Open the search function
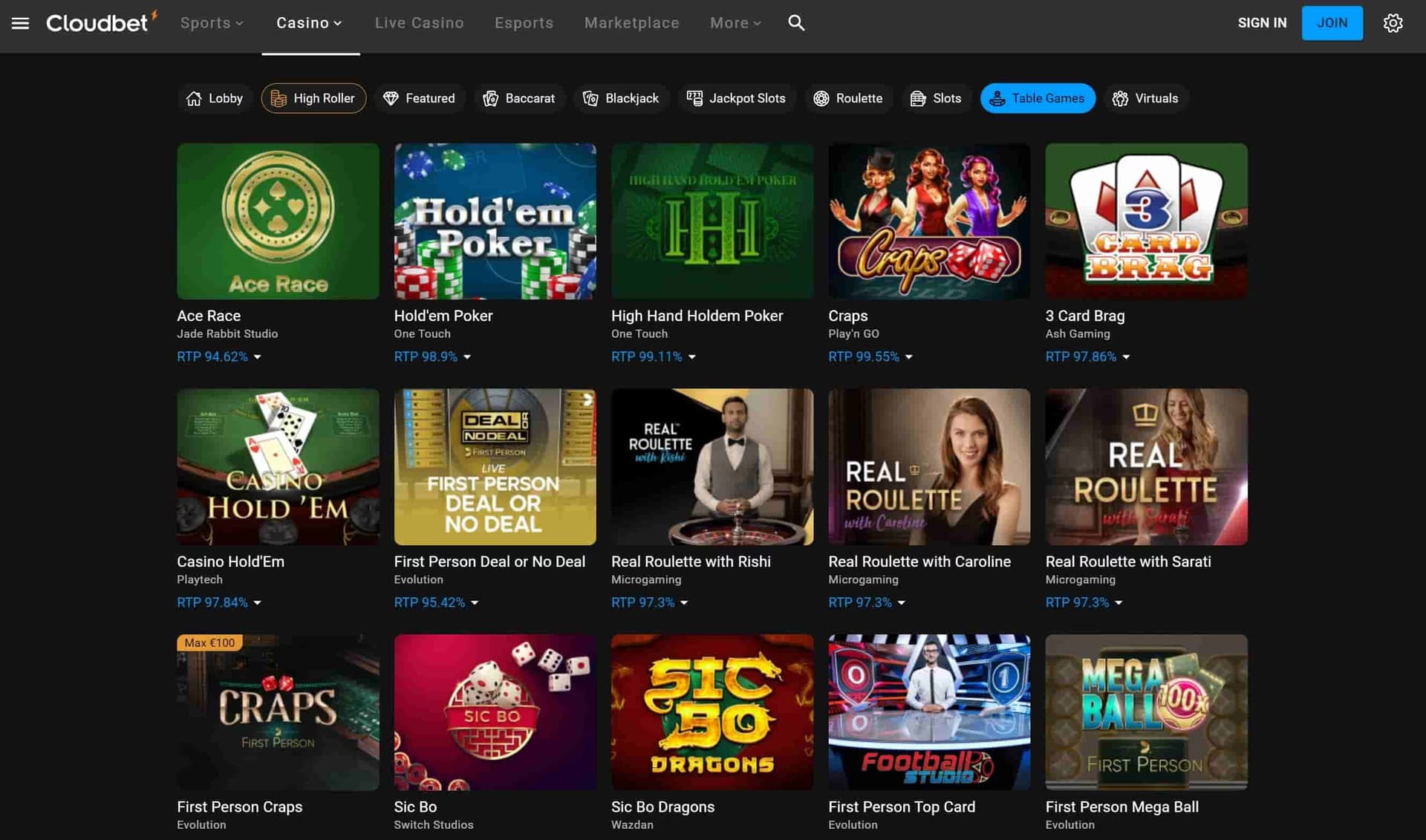This screenshot has height=840, width=1426. 795,23
